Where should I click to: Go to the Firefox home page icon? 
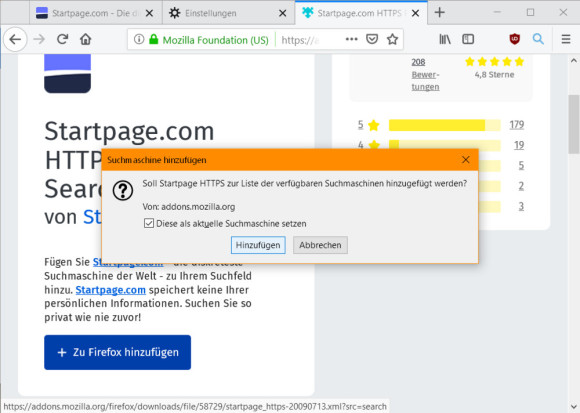[x=85, y=39]
